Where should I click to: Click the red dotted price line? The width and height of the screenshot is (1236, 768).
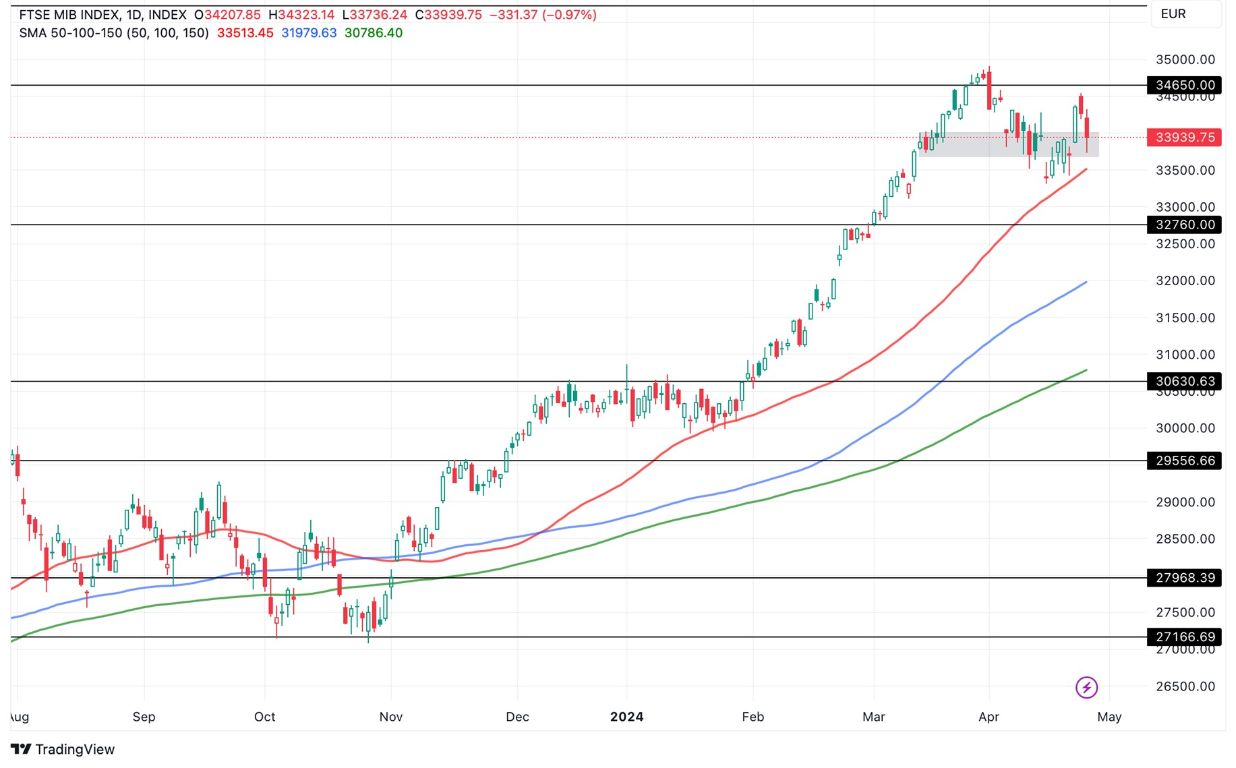(500, 139)
